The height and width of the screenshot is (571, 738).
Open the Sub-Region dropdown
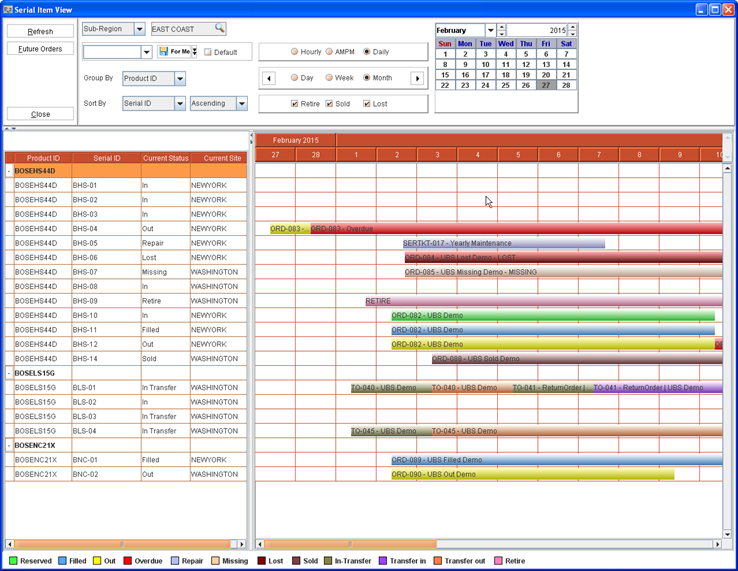(x=139, y=29)
